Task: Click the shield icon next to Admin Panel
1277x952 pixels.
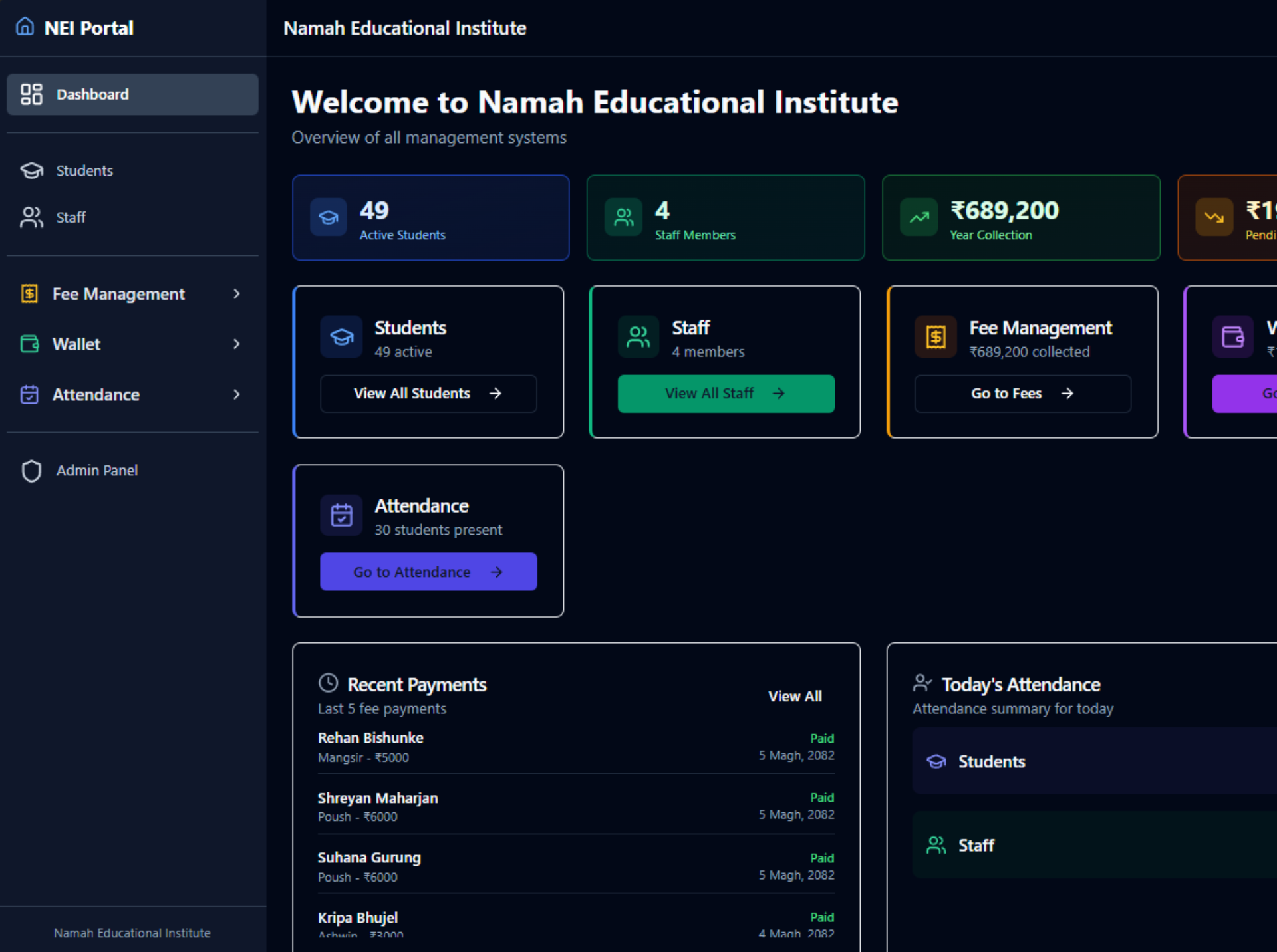Action: 31,471
